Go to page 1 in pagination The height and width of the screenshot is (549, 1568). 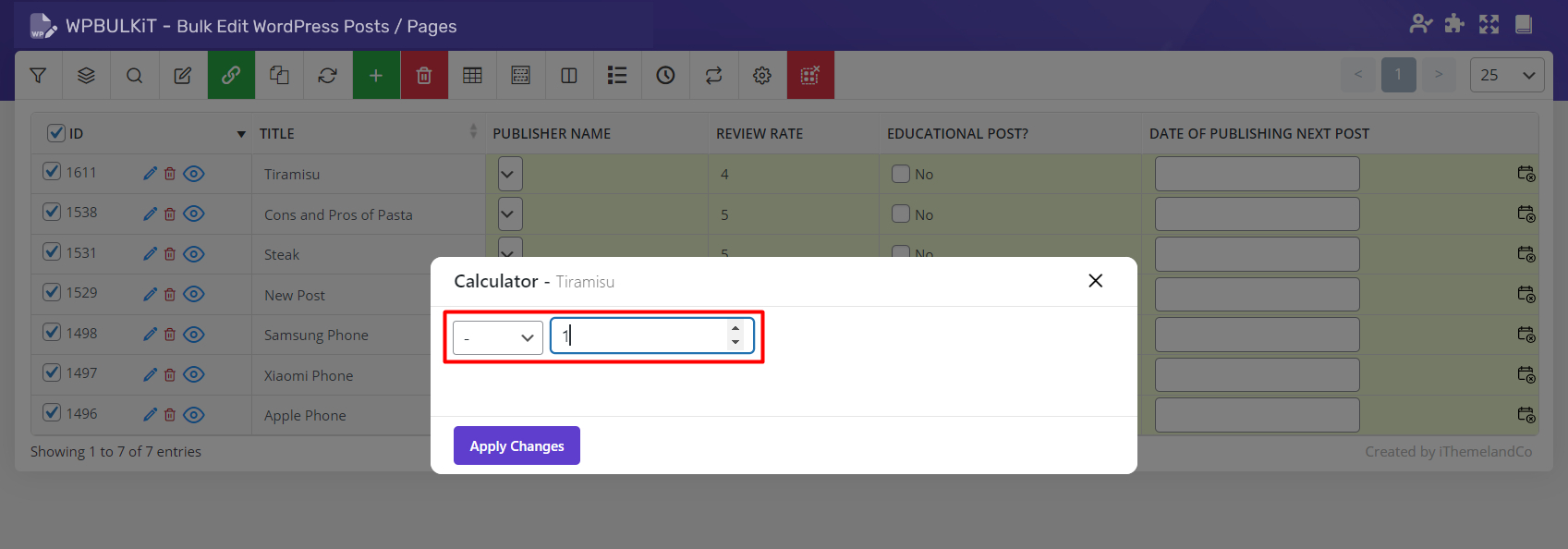[1398, 75]
